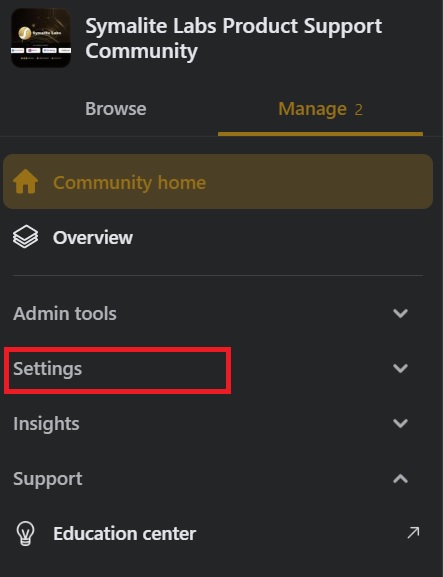The height and width of the screenshot is (577, 443).
Task: Collapse Support with the up chevron
Action: coord(400,478)
